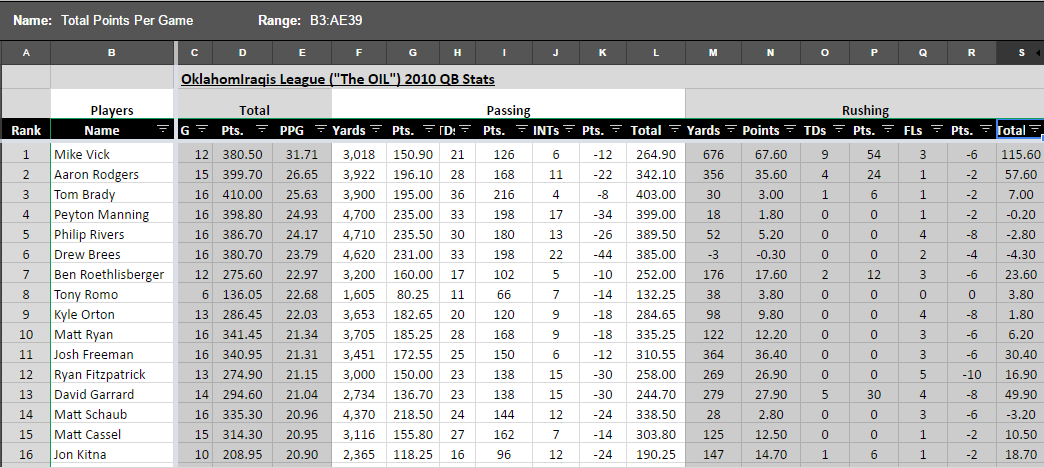Image resolution: width=1044 pixels, height=468 pixels.
Task: Select Josh Freeman's rushing yards 364
Action: 713,354
